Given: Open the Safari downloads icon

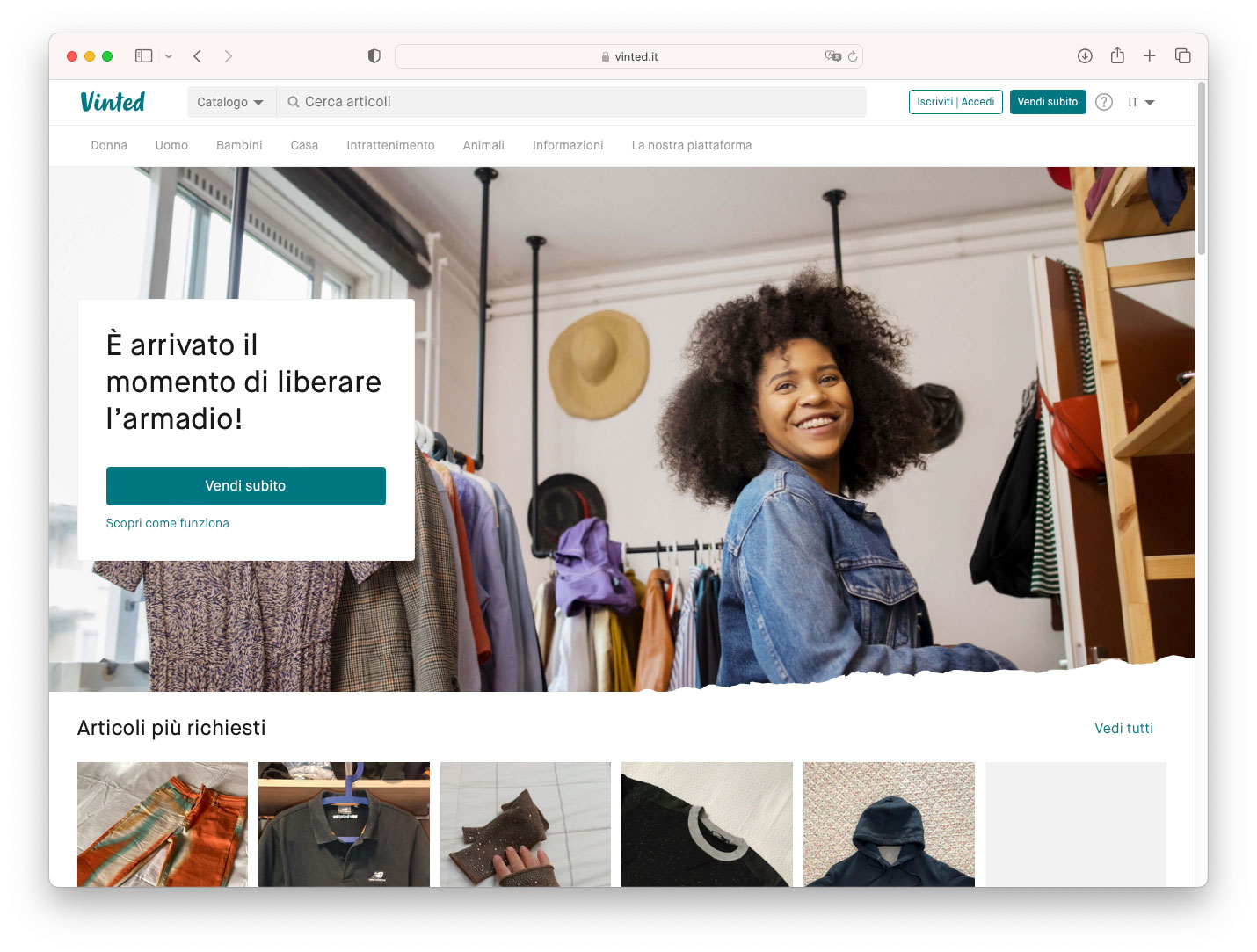Looking at the screenshot, I should (x=1085, y=56).
